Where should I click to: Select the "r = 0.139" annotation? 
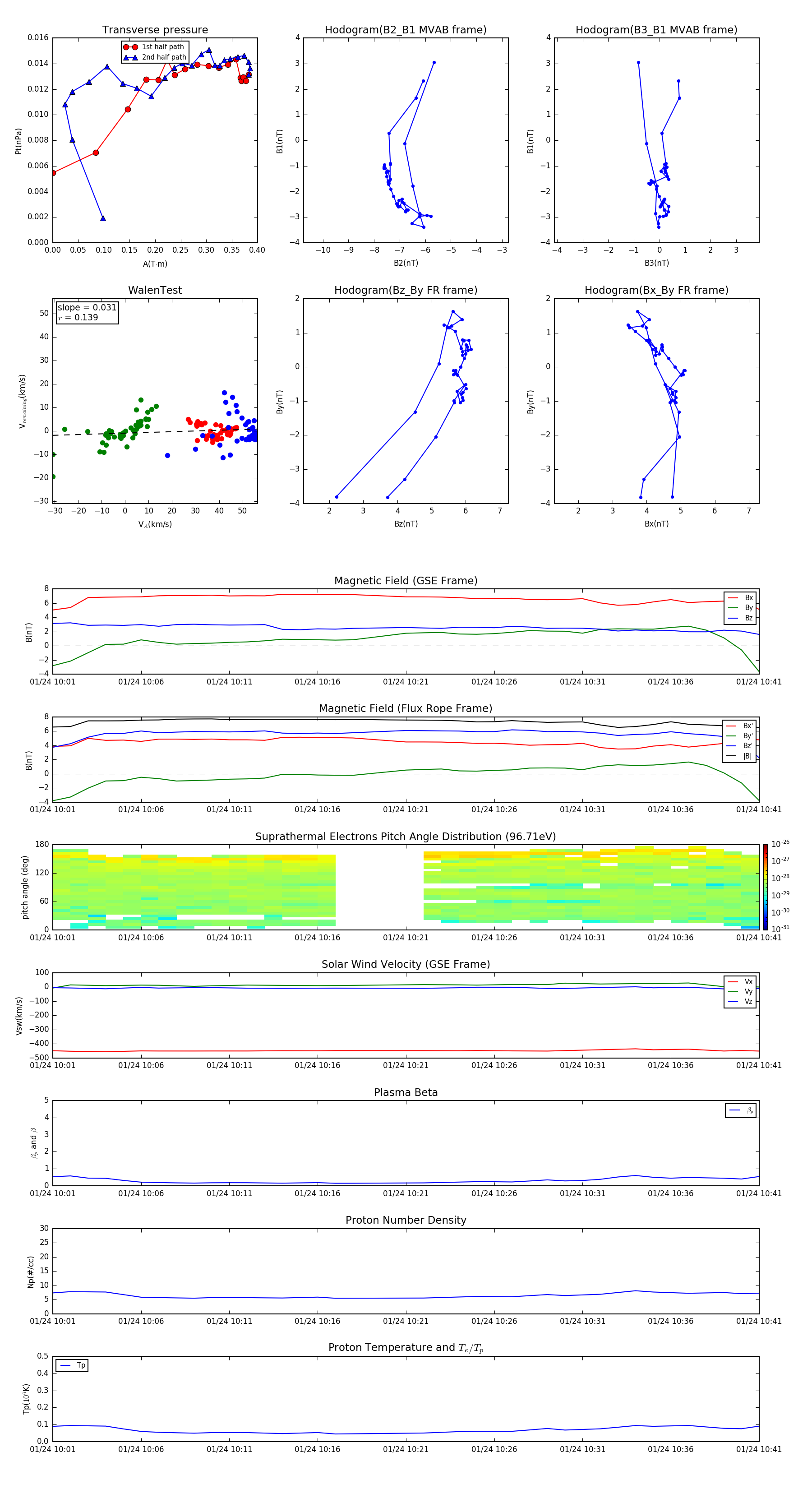[78, 318]
